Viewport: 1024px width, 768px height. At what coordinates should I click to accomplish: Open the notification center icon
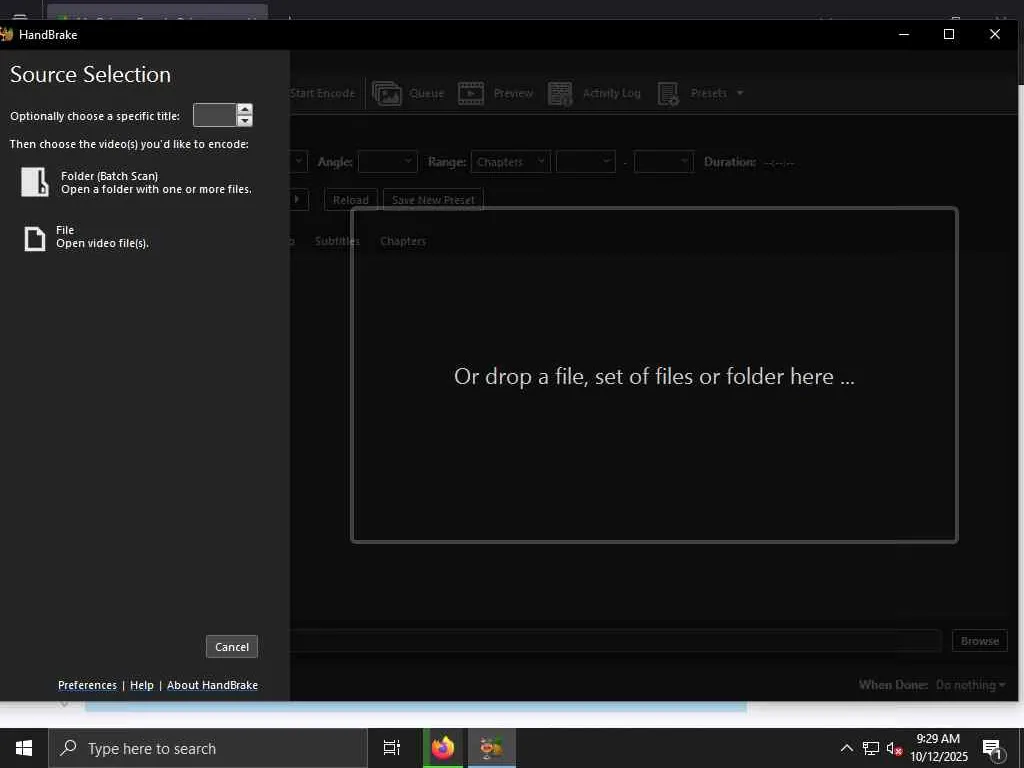(x=992, y=749)
